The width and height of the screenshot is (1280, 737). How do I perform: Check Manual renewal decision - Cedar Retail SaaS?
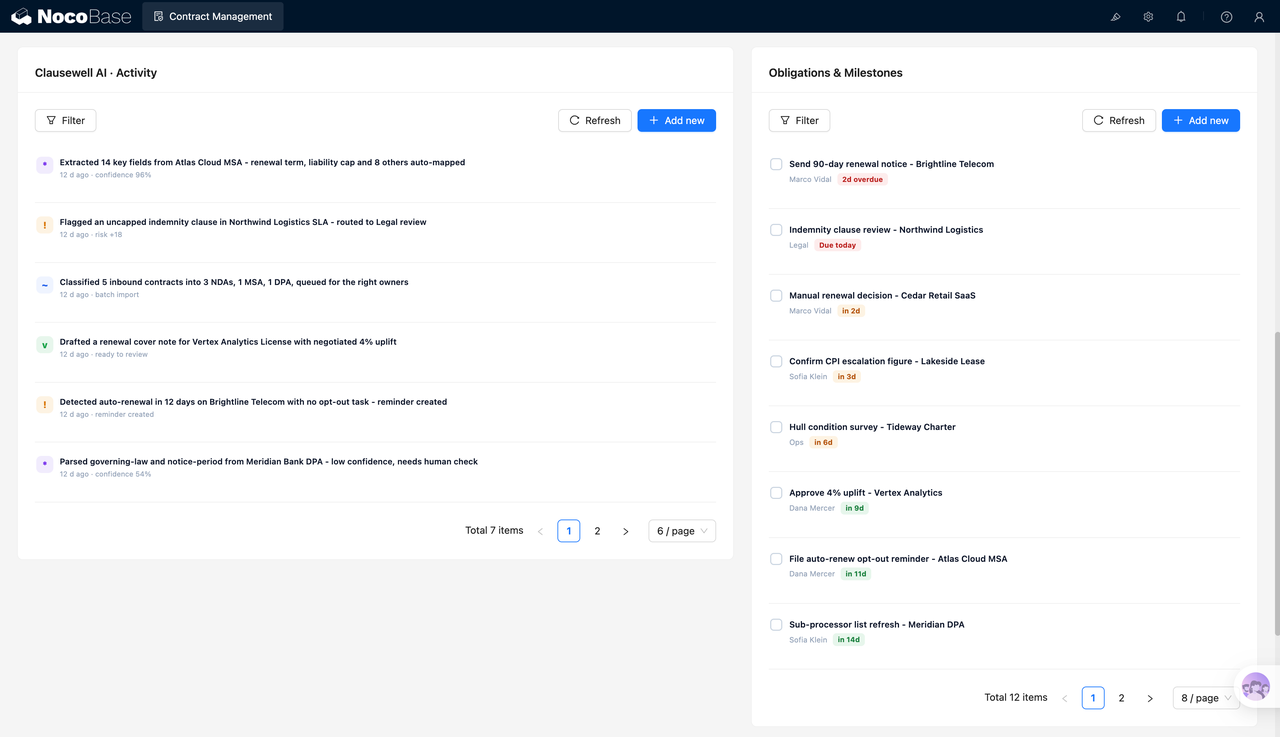point(776,296)
